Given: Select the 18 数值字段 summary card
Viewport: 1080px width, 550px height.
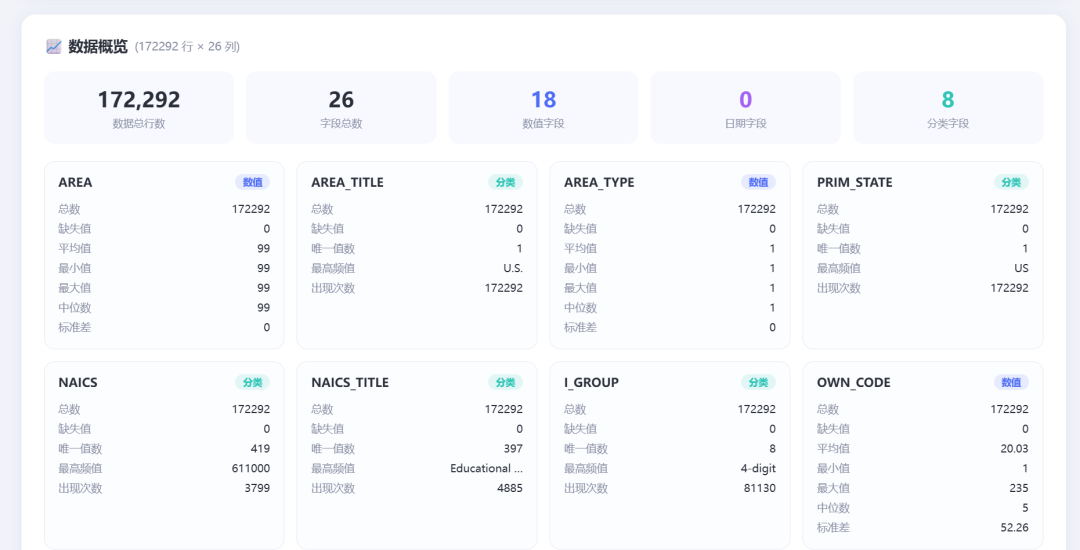Looking at the screenshot, I should click(x=543, y=108).
